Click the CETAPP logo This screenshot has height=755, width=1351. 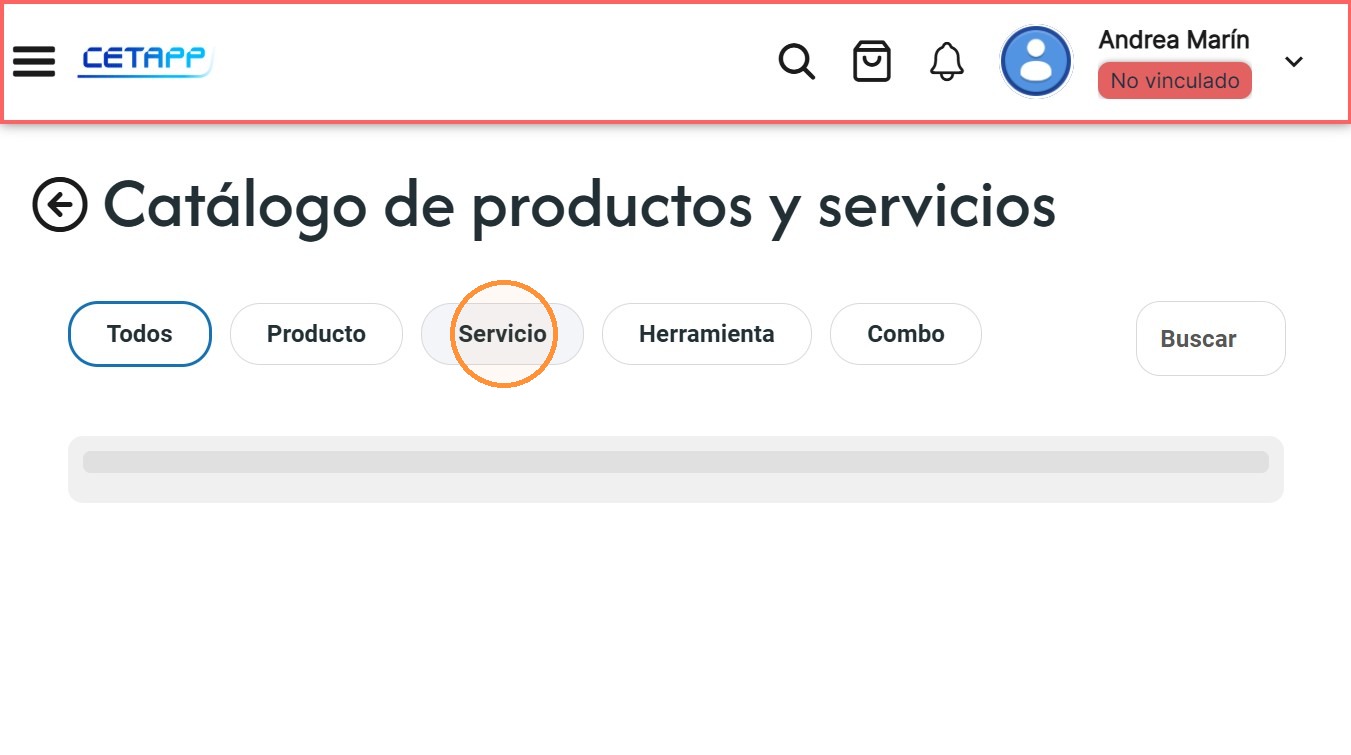(145, 61)
